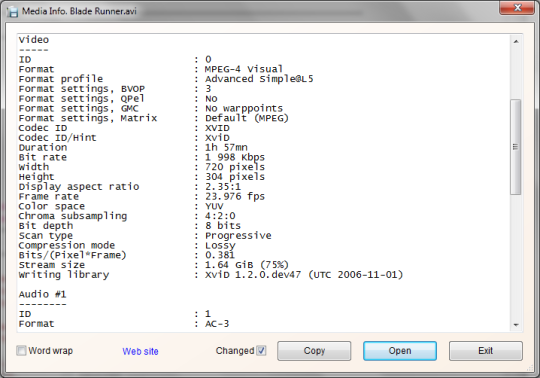Click the 'XVID' Codec ID value
Viewport: 540px width, 378px height.
217,128
